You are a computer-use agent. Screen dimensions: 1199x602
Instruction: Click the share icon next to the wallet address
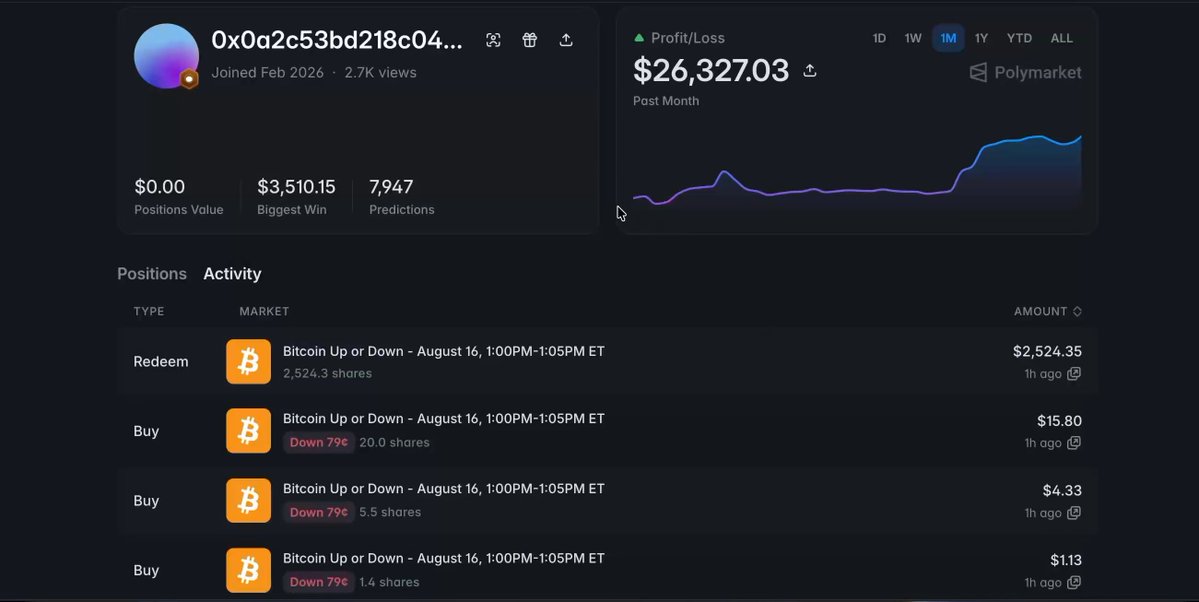(x=566, y=40)
